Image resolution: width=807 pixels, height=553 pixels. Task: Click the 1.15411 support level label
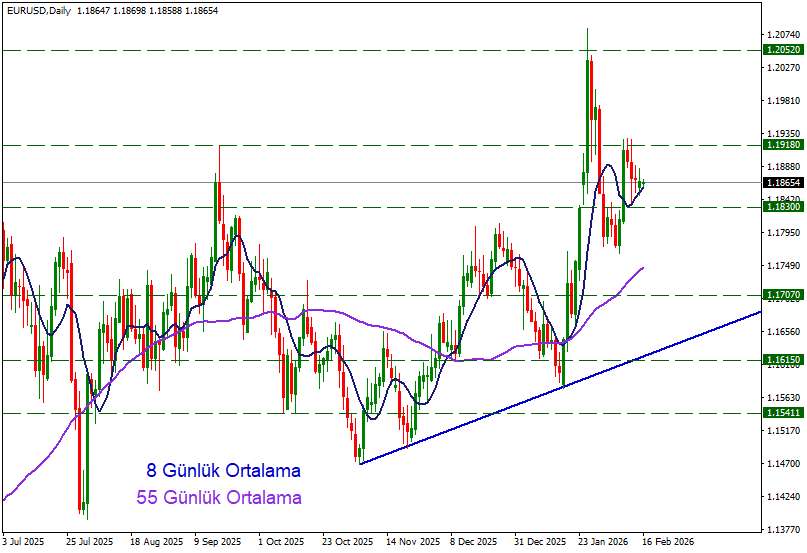click(782, 413)
